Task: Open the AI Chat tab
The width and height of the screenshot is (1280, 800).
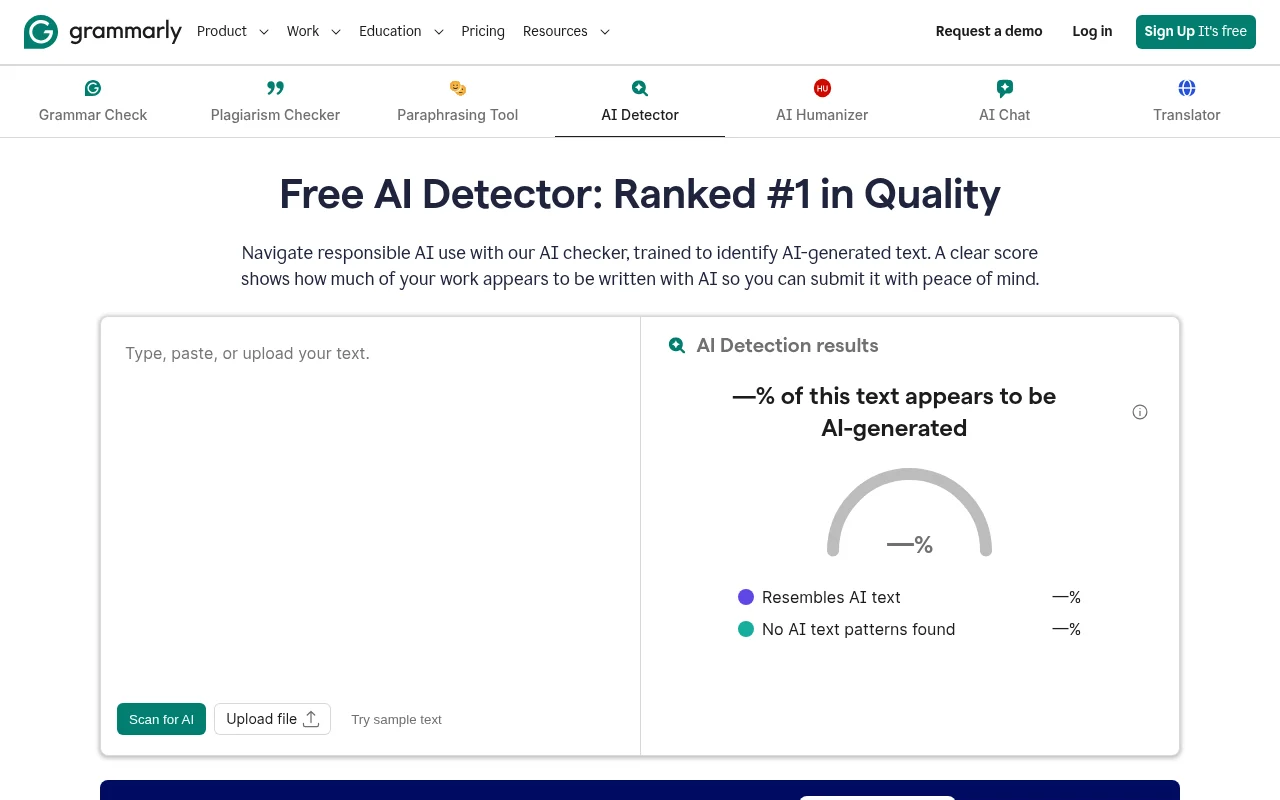Action: (x=1005, y=102)
